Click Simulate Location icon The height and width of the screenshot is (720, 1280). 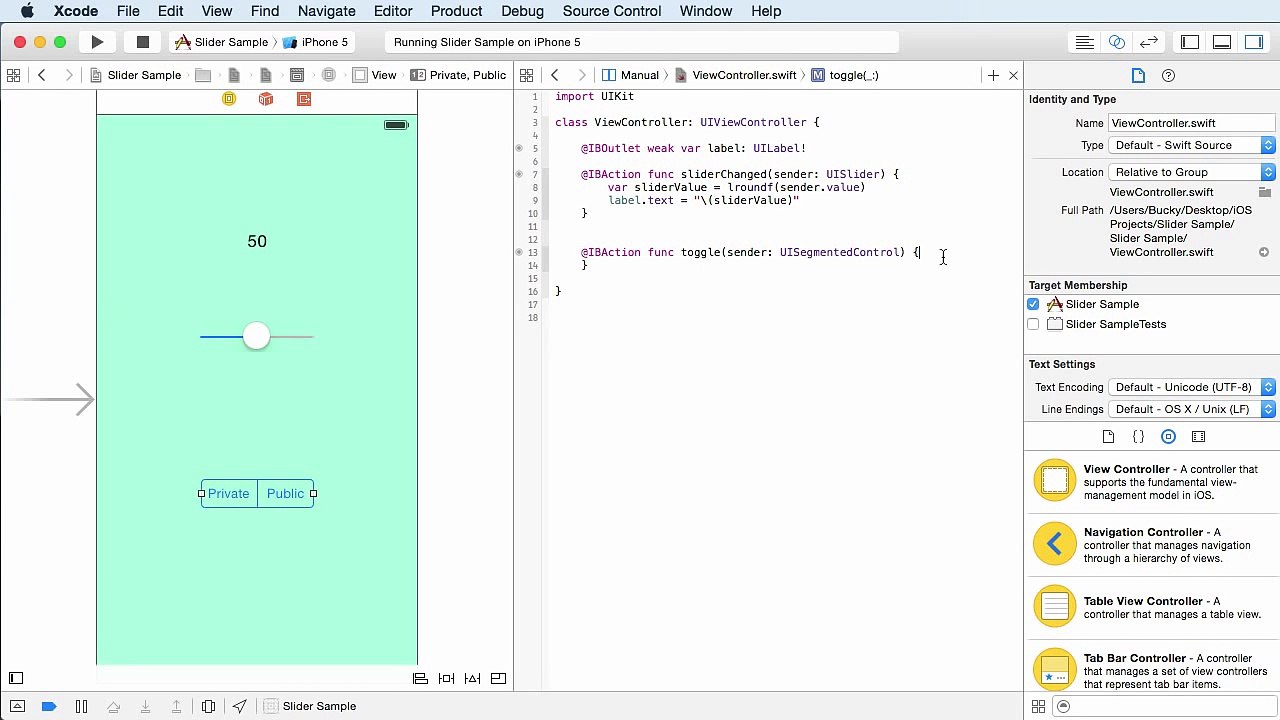[240, 706]
